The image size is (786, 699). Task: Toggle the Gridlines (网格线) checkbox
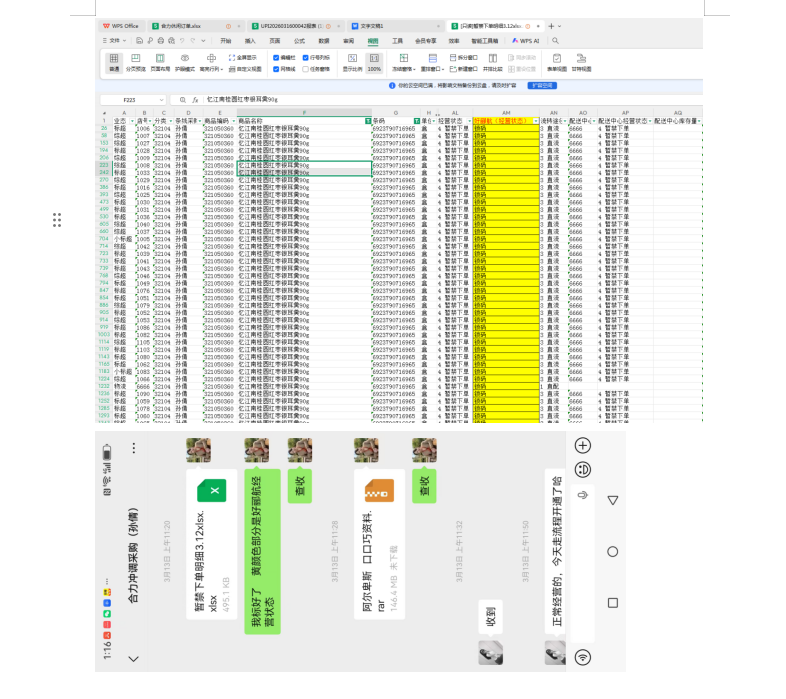coord(276,69)
